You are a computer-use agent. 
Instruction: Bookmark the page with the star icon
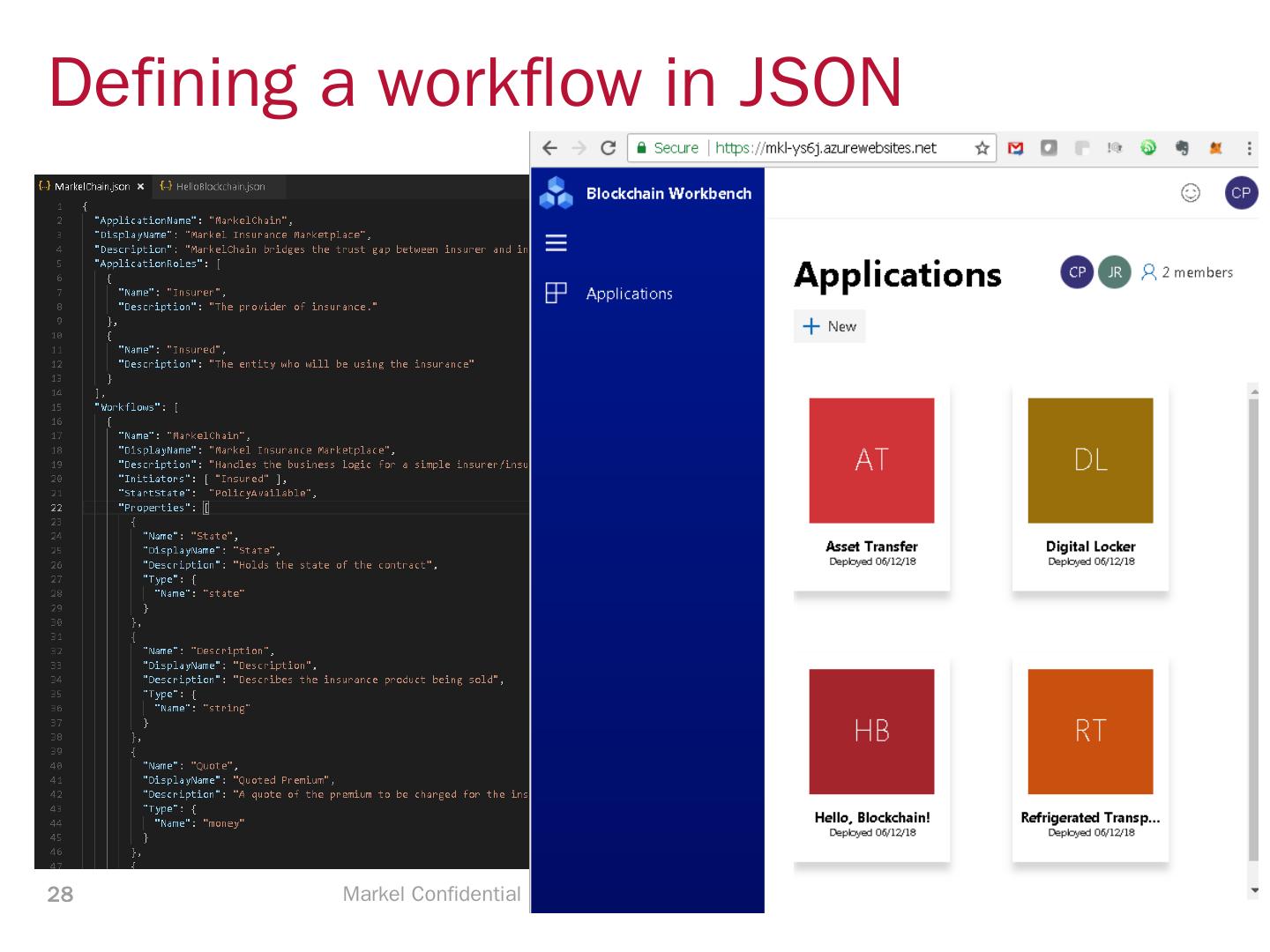[982, 148]
